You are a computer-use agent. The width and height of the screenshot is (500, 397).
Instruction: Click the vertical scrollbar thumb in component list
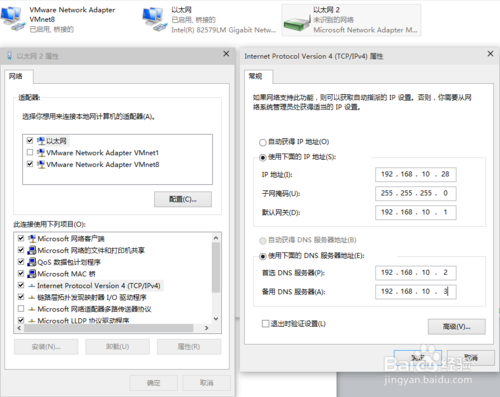tap(216, 267)
